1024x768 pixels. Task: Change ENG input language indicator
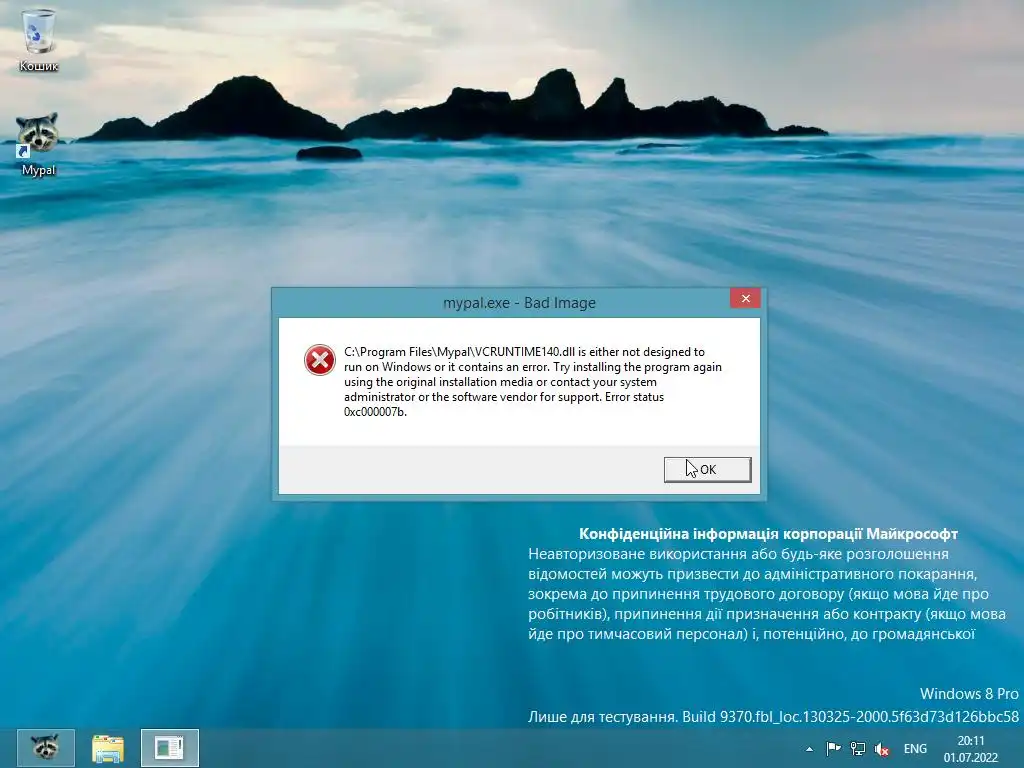click(915, 749)
